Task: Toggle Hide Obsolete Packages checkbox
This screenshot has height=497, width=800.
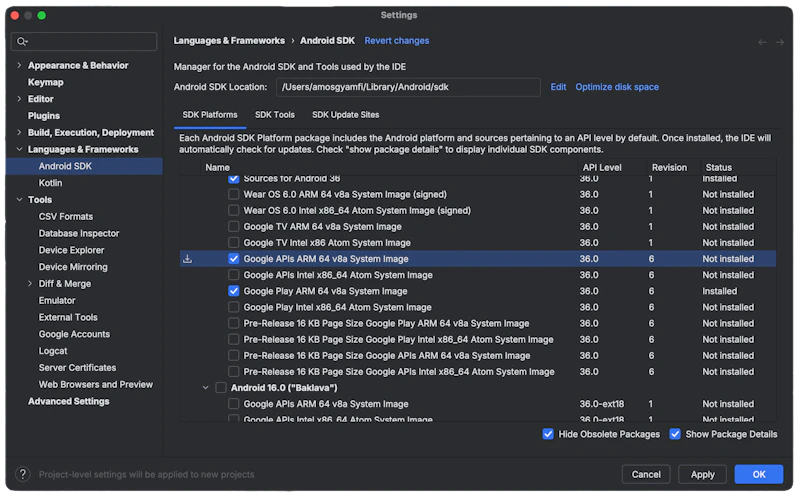Action: click(548, 434)
